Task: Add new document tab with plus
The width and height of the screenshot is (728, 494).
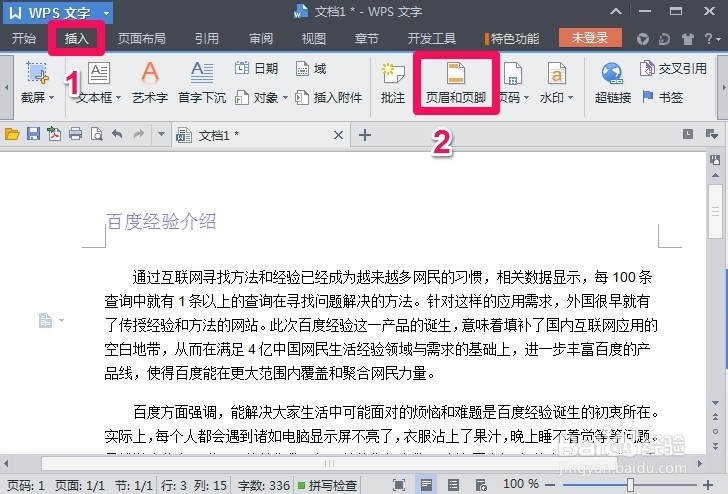Action: point(365,135)
